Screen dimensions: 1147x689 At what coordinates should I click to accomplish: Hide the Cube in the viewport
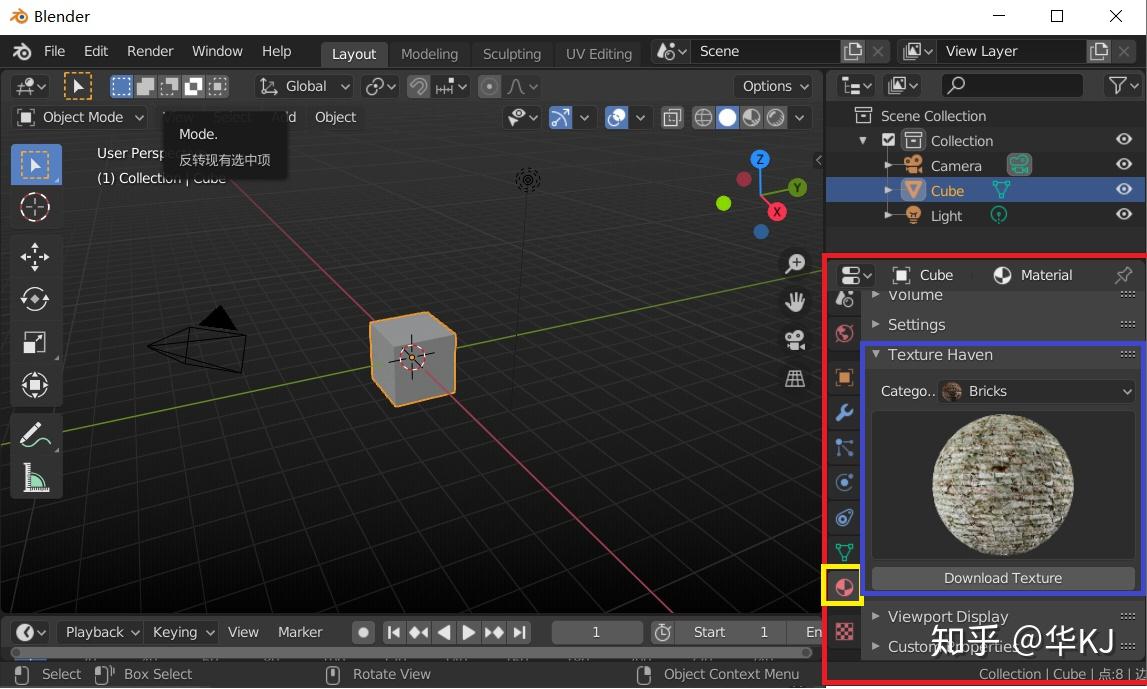point(1123,190)
